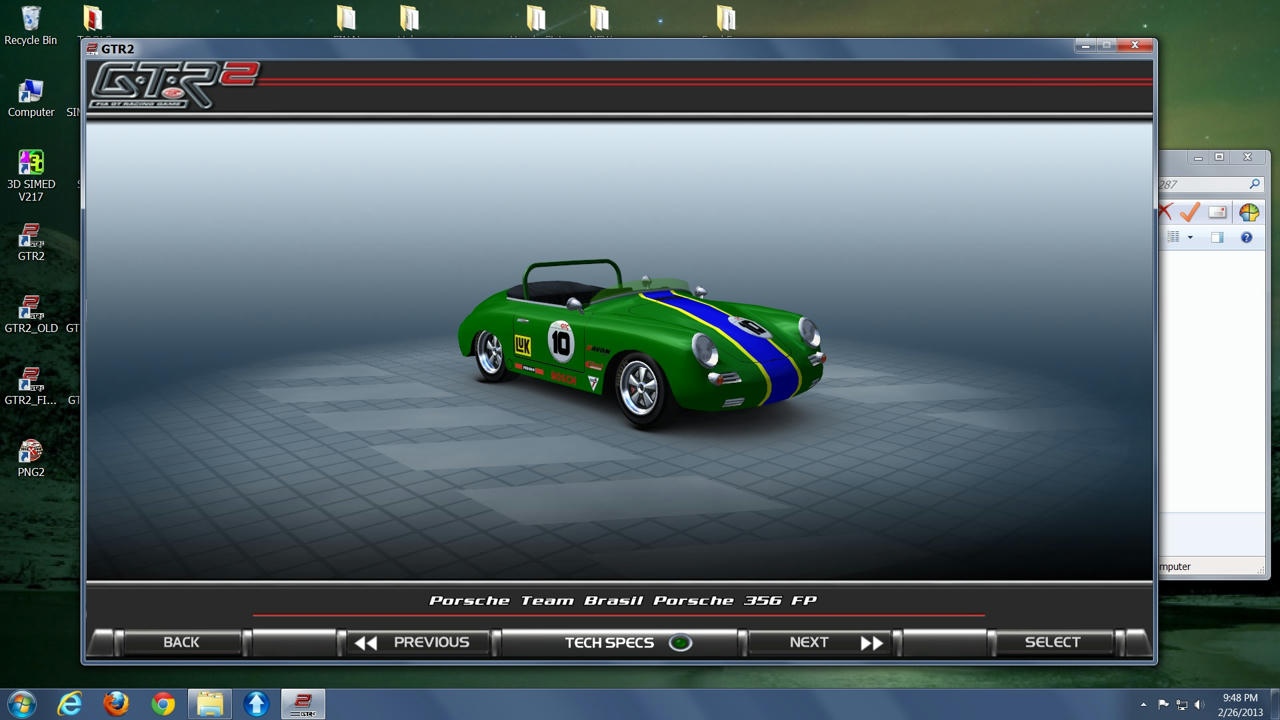Launch Google Chrome from the taskbar
Image resolution: width=1280 pixels, height=720 pixels.
coord(163,704)
